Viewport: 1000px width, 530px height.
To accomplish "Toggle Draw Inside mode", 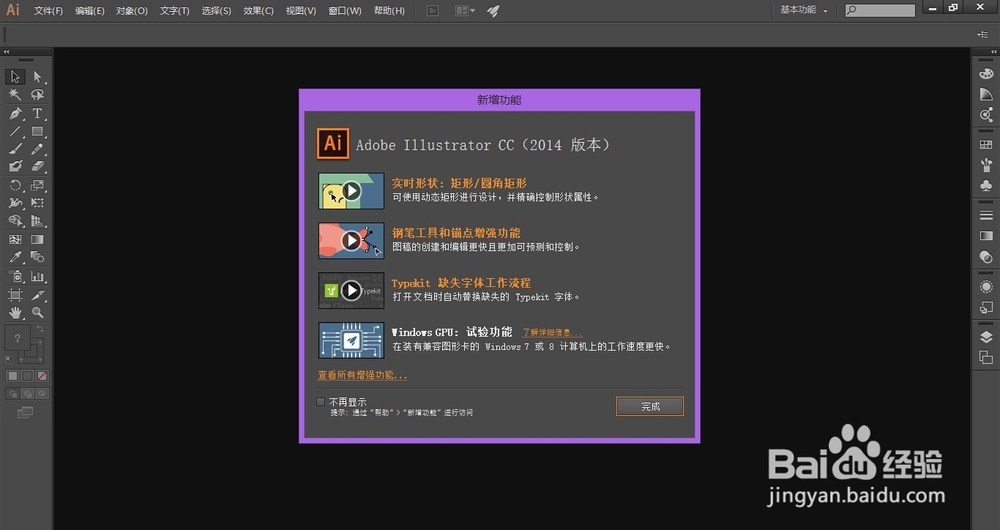I will coord(42,394).
